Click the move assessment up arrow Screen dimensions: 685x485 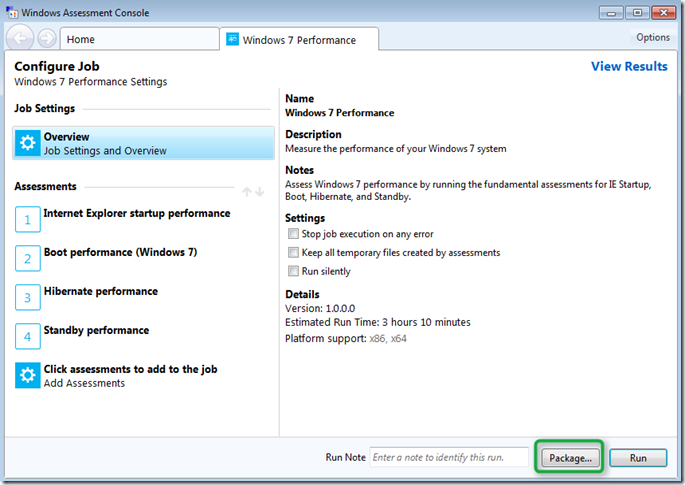point(247,191)
